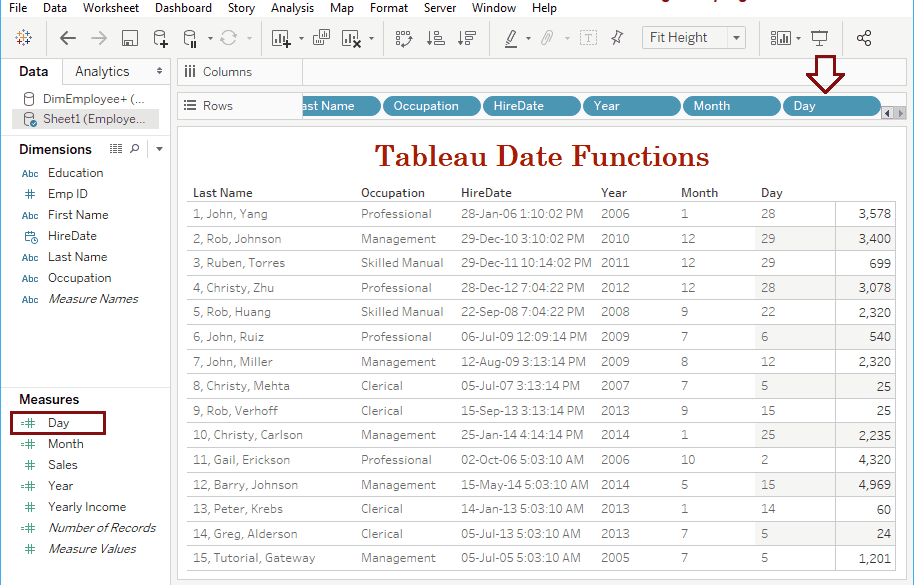This screenshot has height=585, width=914.
Task: Select the Day pill on the Rows shelf
Action: 831,105
